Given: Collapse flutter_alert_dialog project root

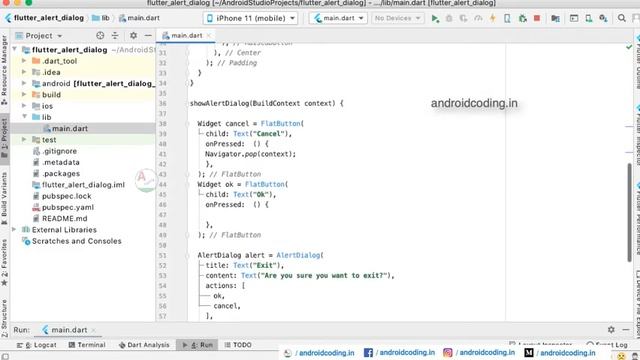Looking at the screenshot, I should click(x=14, y=50).
